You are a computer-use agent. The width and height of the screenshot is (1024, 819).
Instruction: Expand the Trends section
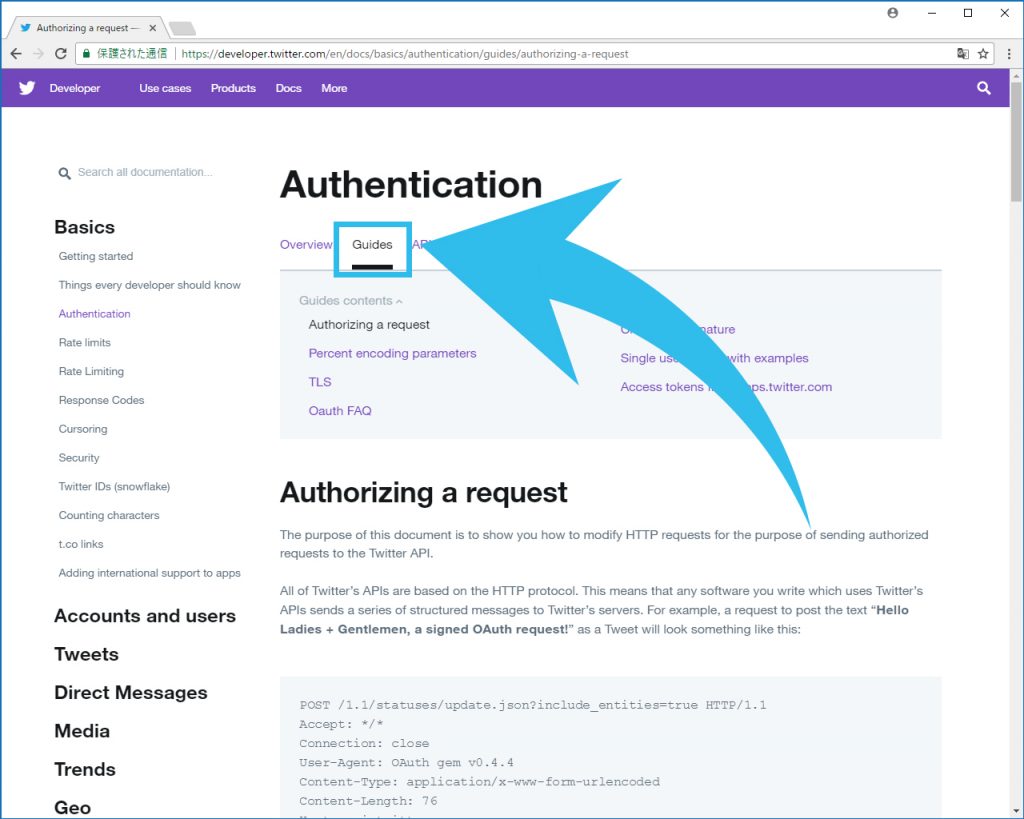[x=85, y=769]
